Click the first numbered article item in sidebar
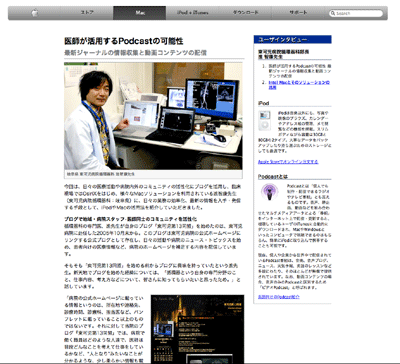This screenshot has height=364, width=400. tap(299, 71)
